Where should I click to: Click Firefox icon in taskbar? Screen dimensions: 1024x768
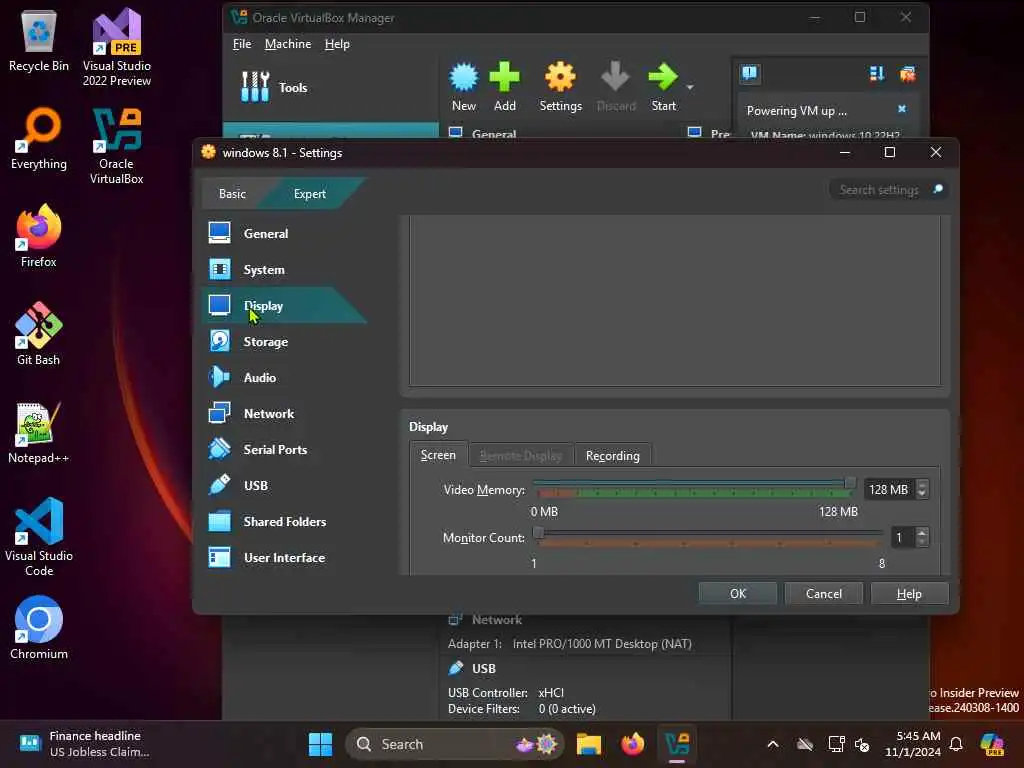tap(632, 744)
